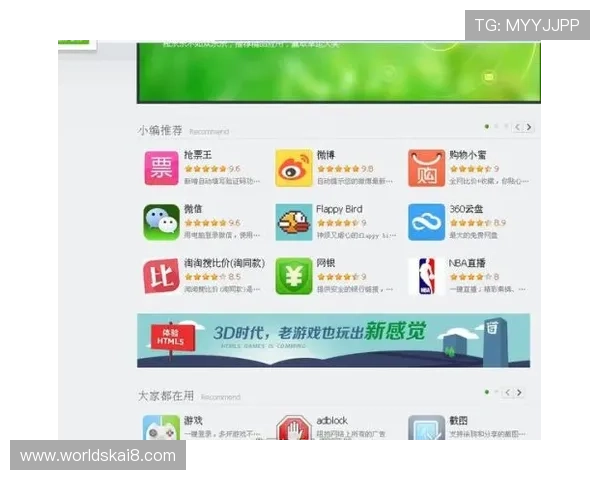Viewport: 600px width, 480px height.
Task: Click the 淘淘搜比价 star rating 8.5
Action: point(213,277)
